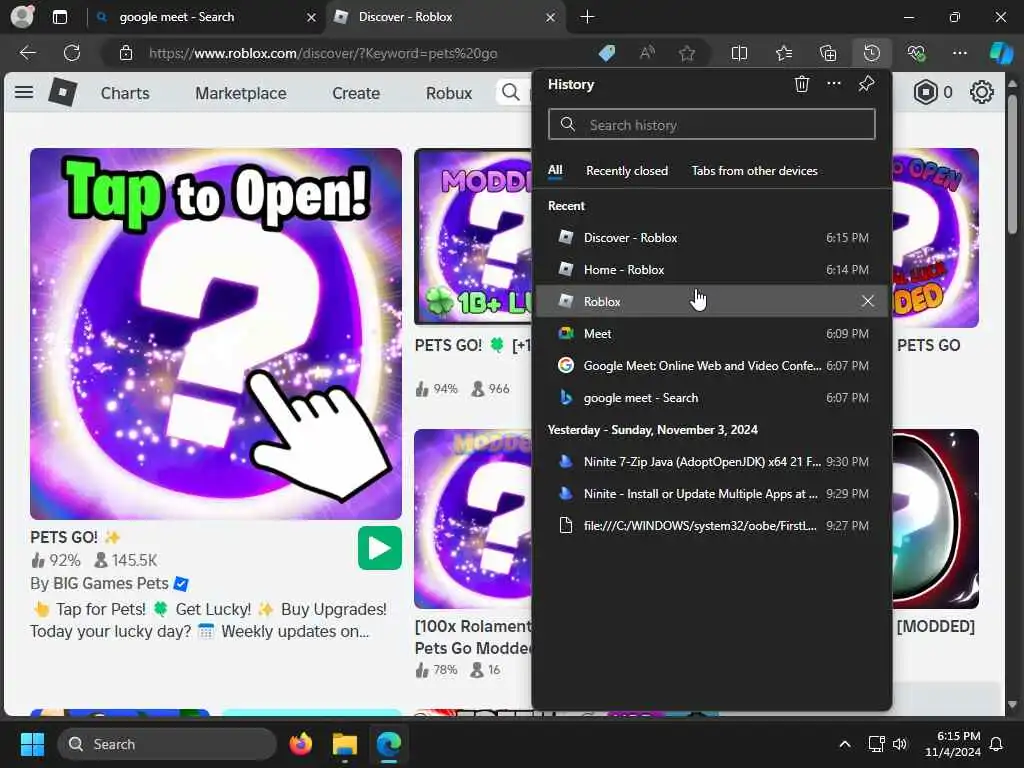
Task: Launch Firefox from the taskbar
Action: point(300,744)
